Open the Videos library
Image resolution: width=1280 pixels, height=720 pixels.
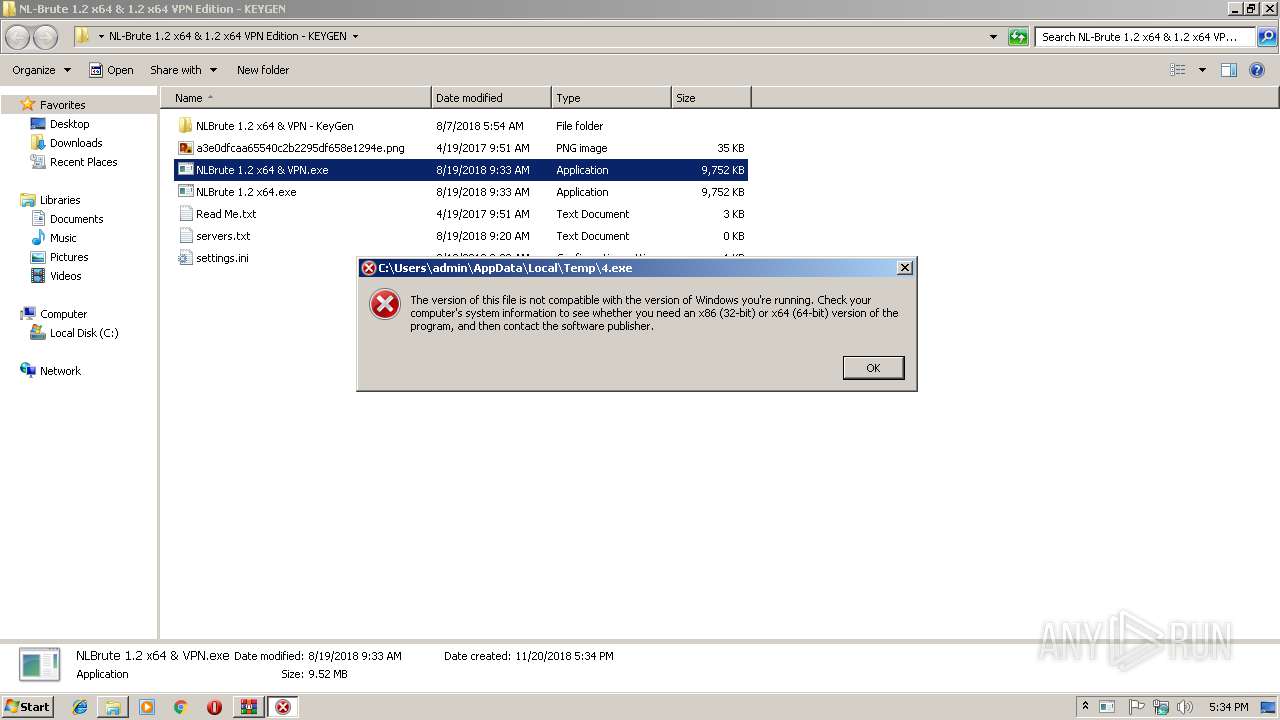[x=65, y=276]
